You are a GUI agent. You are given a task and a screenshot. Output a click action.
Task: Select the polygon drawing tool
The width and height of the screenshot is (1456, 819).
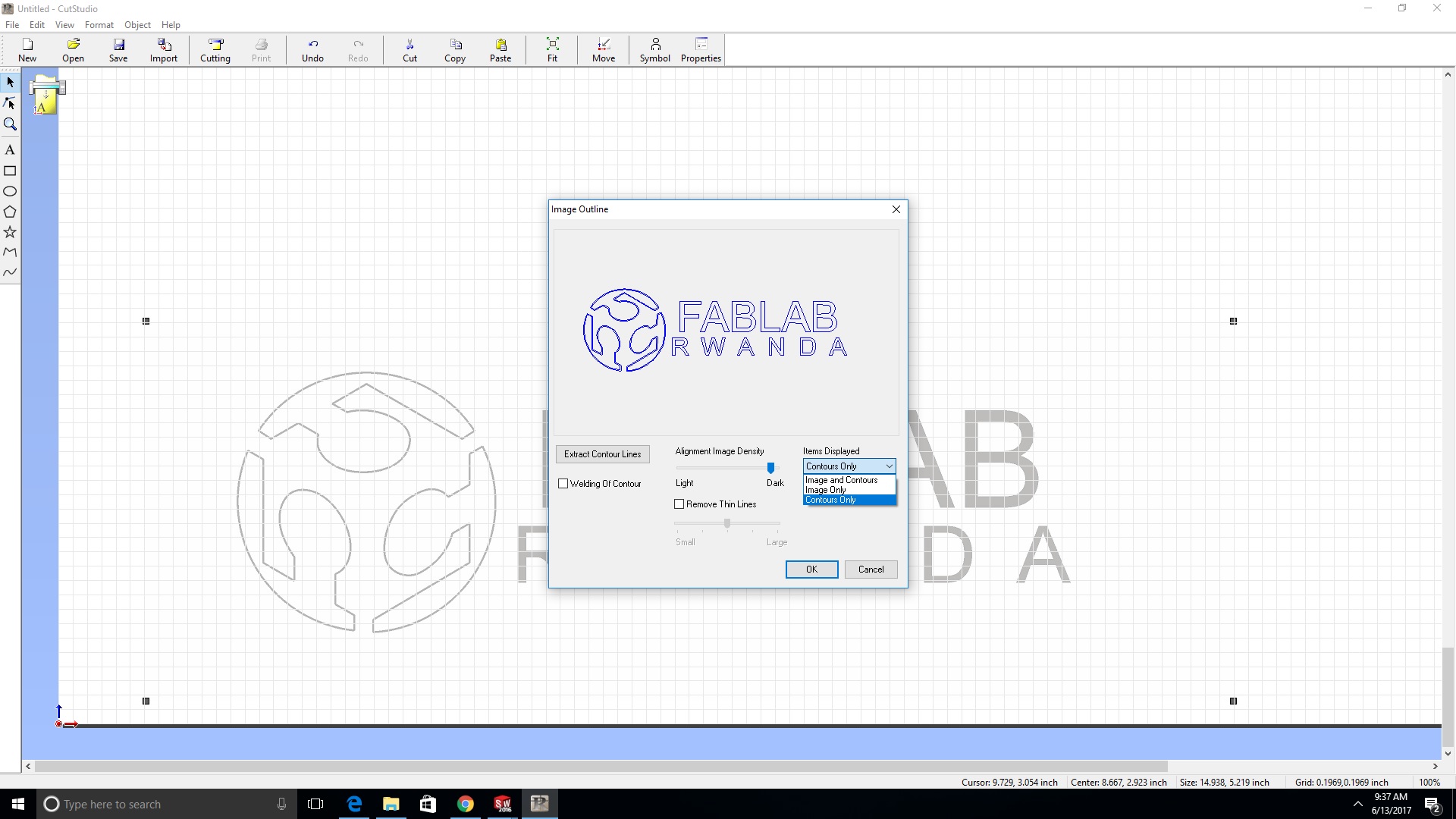10,212
